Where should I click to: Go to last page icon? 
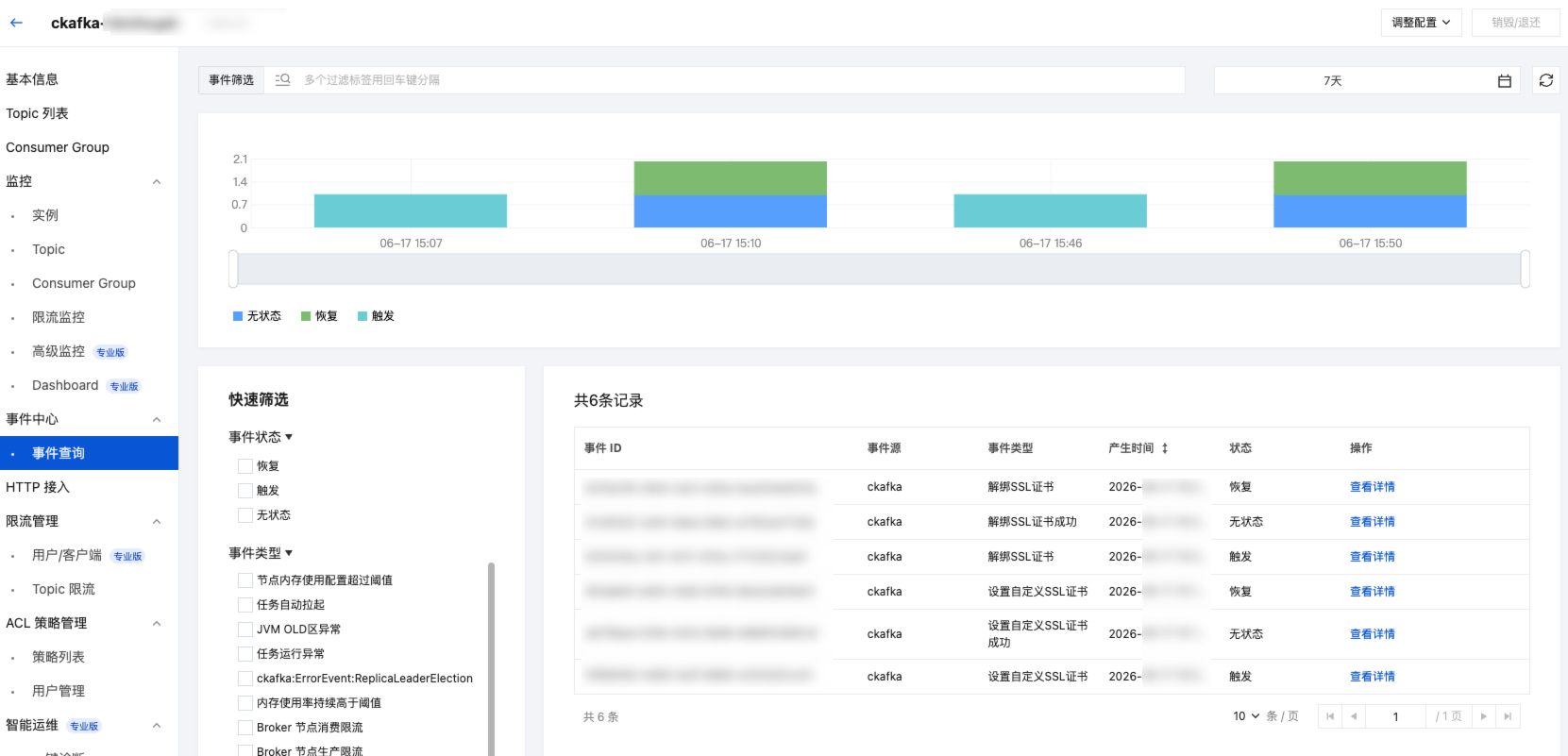(x=1508, y=716)
